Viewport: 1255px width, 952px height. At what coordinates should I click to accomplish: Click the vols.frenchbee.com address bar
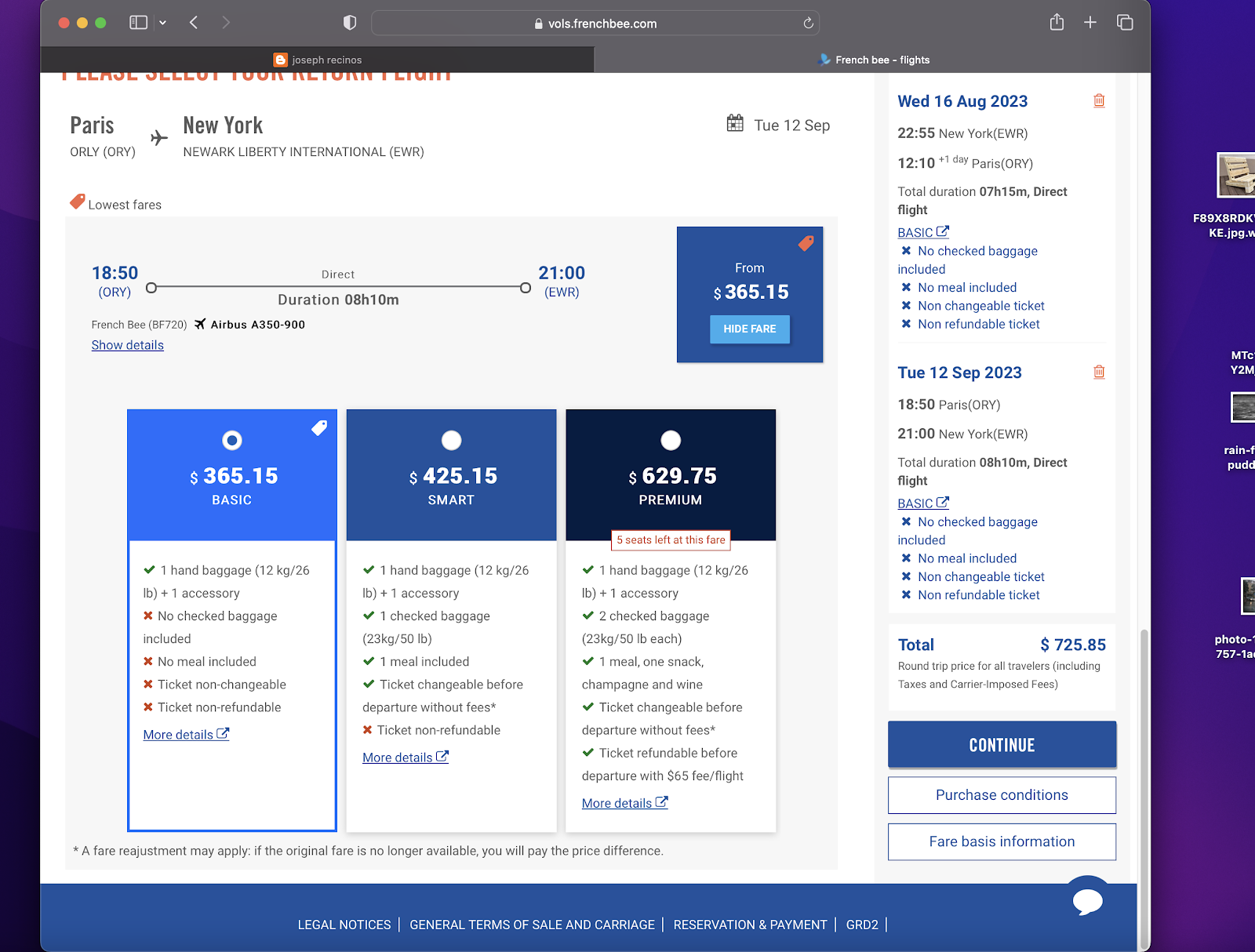pos(595,24)
